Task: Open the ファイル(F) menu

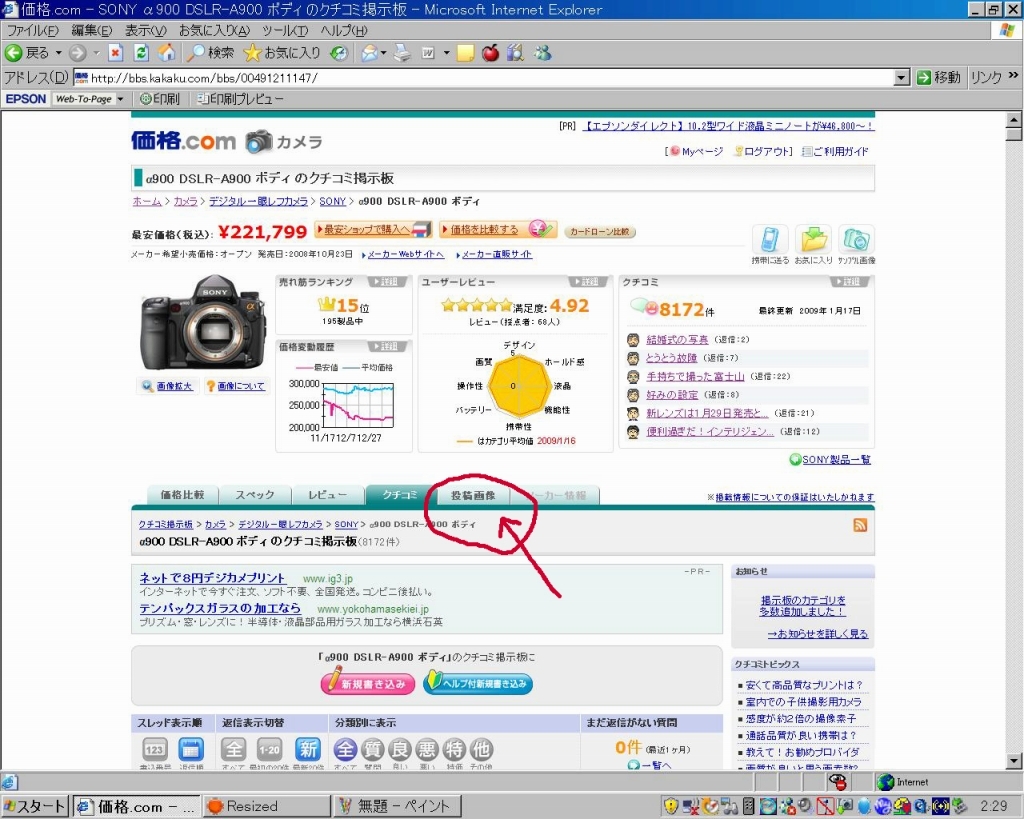Action: tap(32, 30)
